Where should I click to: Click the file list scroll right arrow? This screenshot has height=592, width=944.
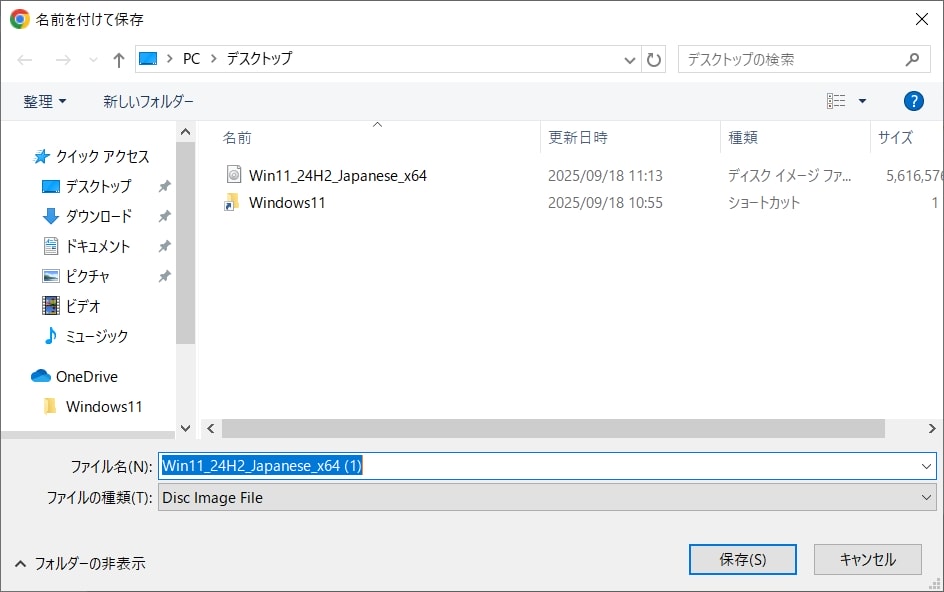(931, 428)
